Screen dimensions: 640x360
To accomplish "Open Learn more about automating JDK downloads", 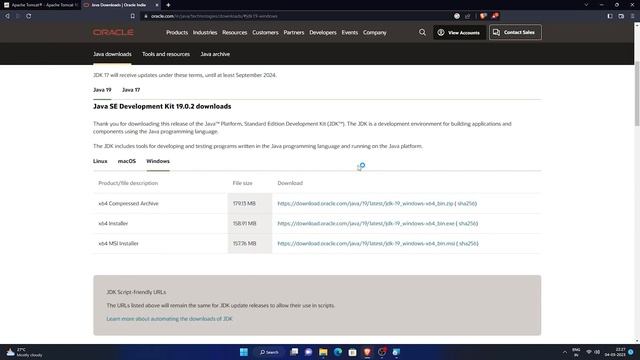I will pos(169,319).
